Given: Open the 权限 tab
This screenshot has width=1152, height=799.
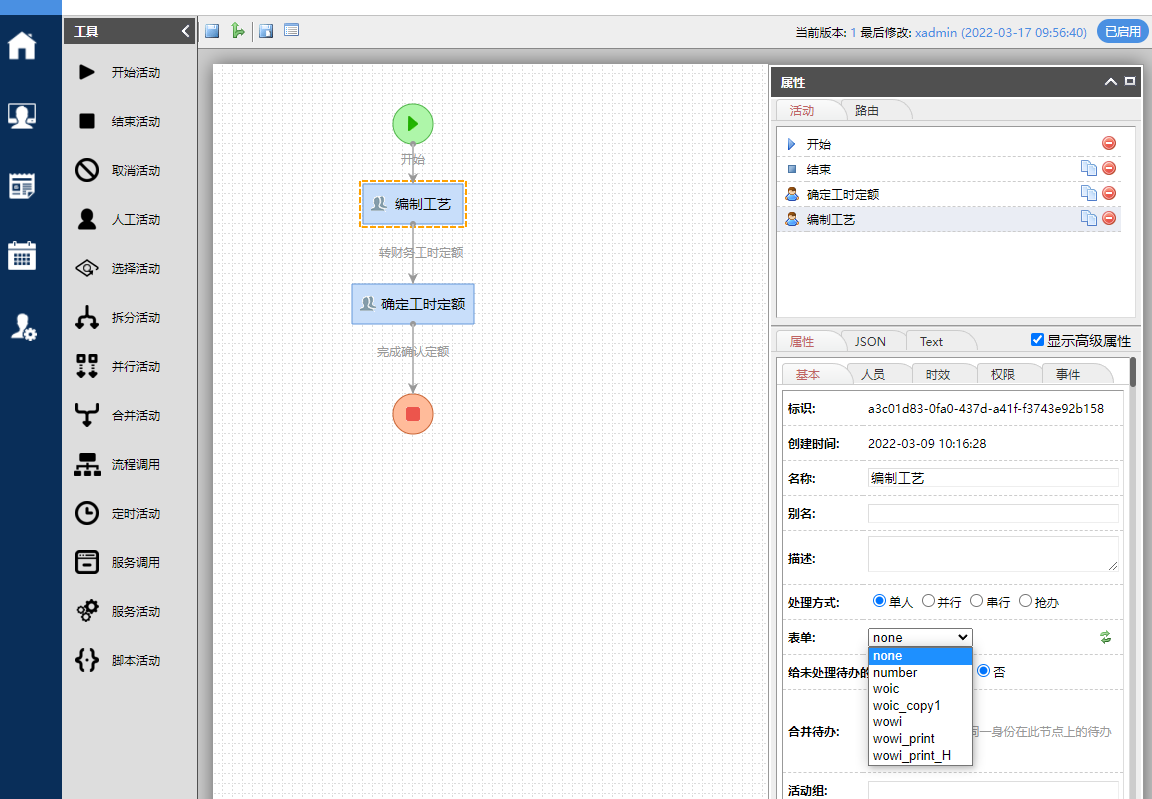Looking at the screenshot, I should [x=1003, y=375].
